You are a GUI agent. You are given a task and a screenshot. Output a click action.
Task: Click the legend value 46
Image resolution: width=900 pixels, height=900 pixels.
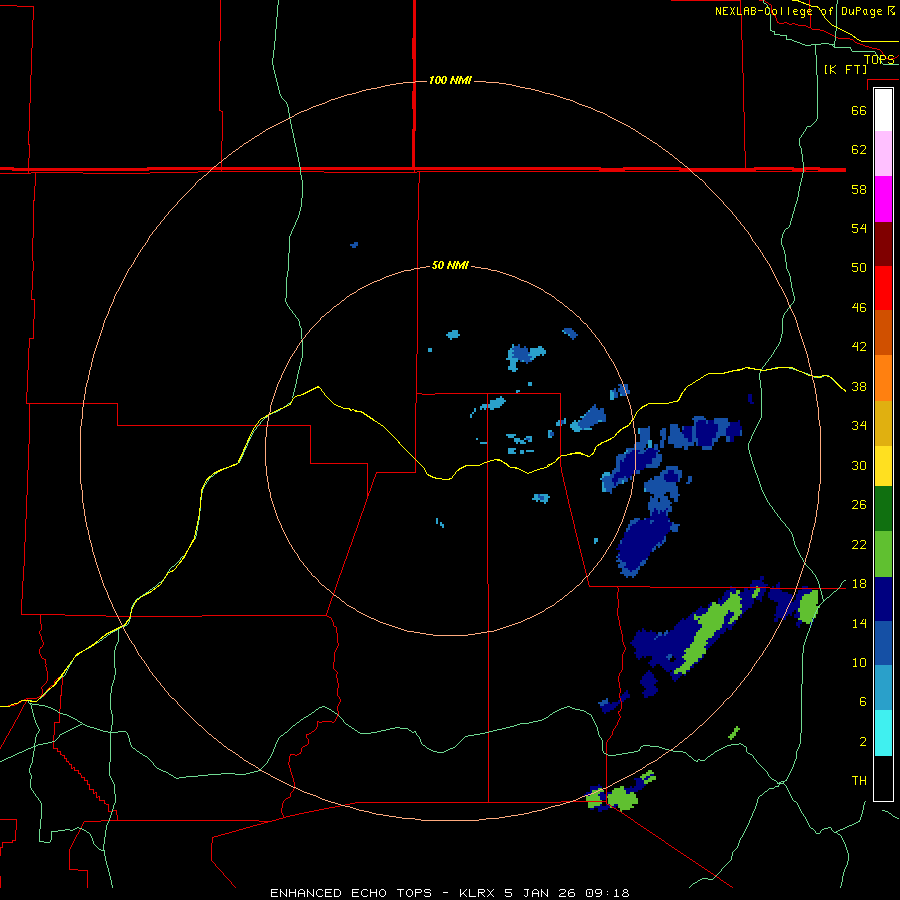[859, 308]
